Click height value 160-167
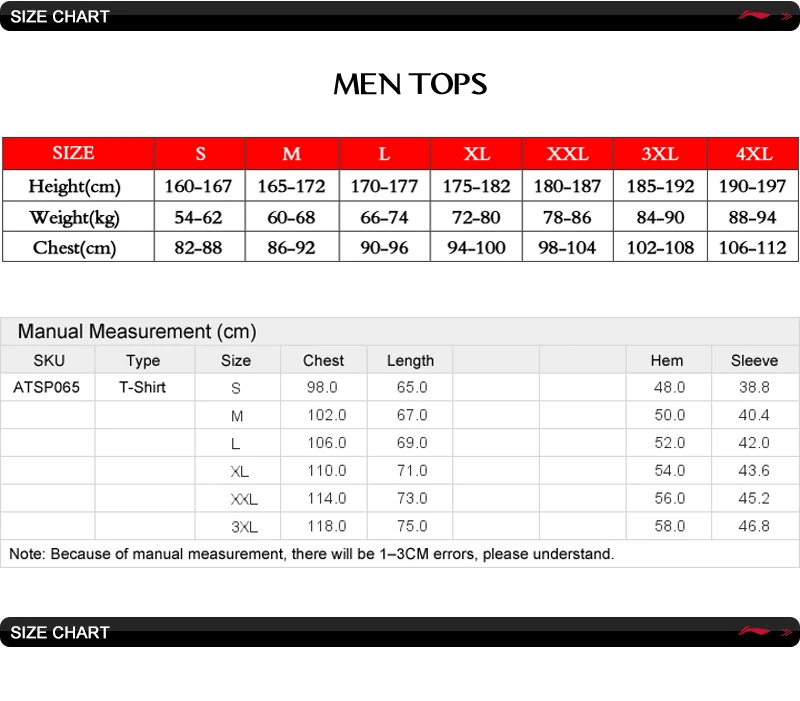 [198, 186]
